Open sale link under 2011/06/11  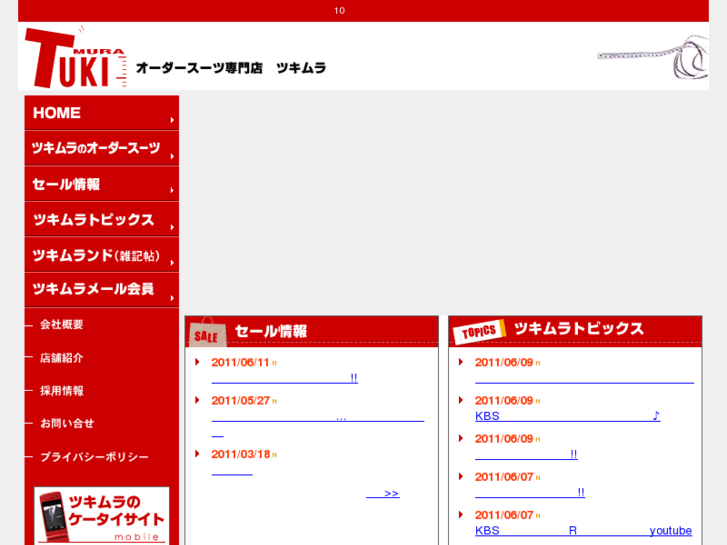click(x=285, y=378)
